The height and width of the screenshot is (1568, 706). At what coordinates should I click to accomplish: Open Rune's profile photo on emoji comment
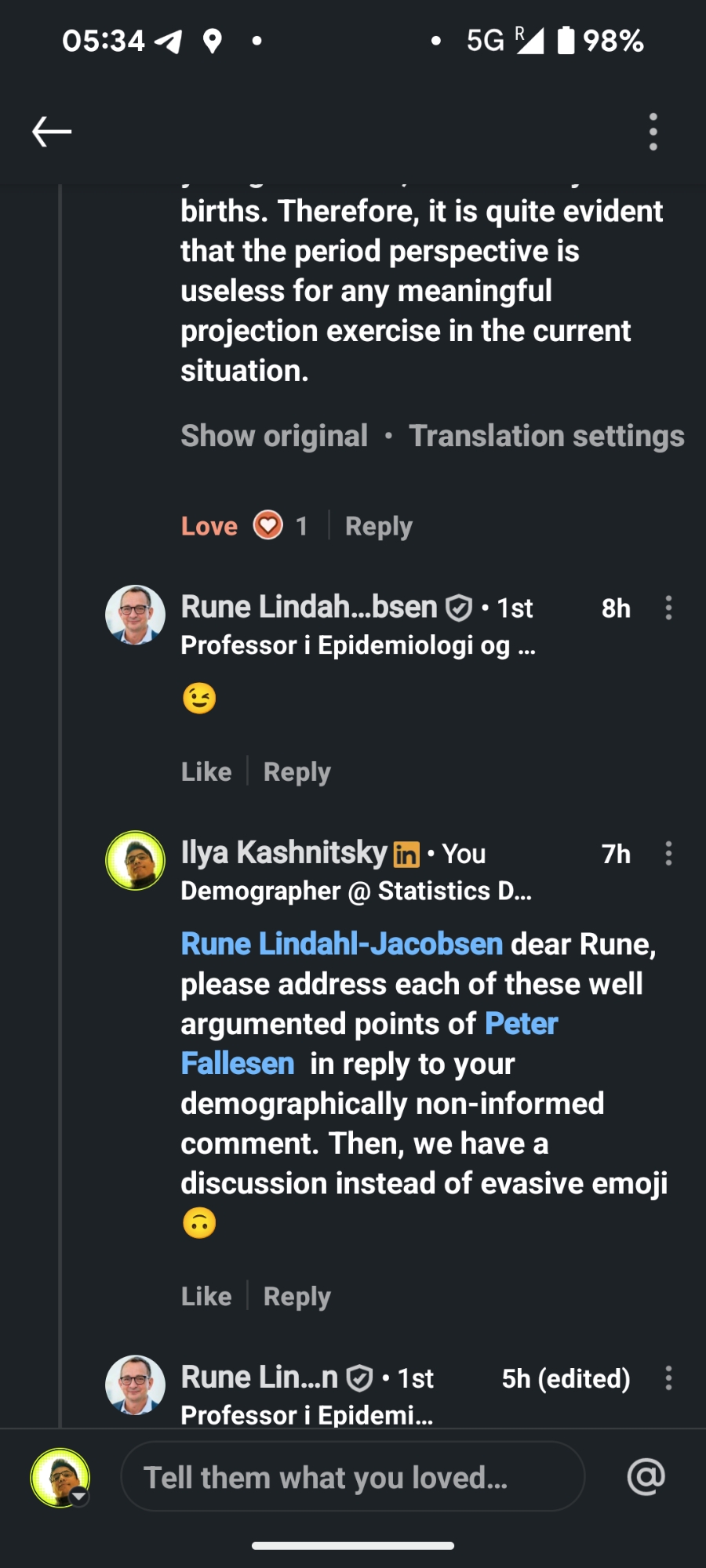135,615
